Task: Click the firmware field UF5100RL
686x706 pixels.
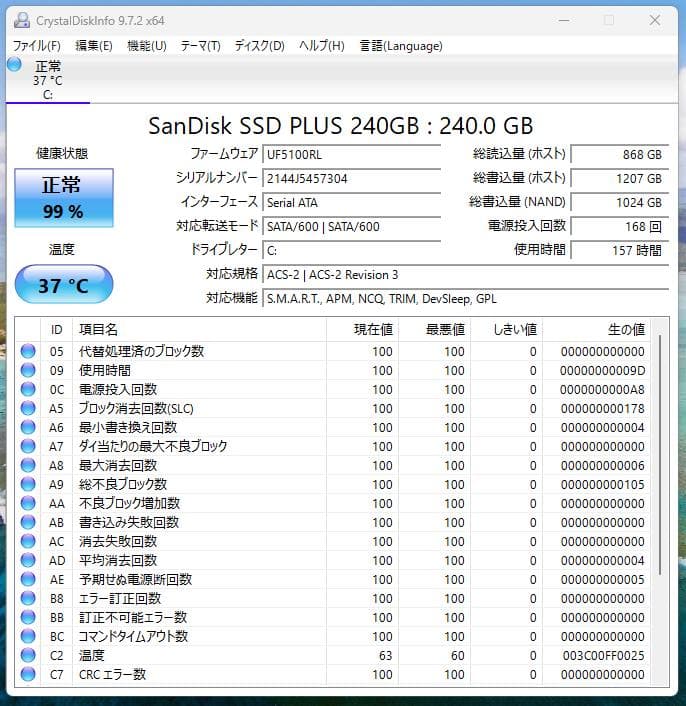Action: [352, 154]
